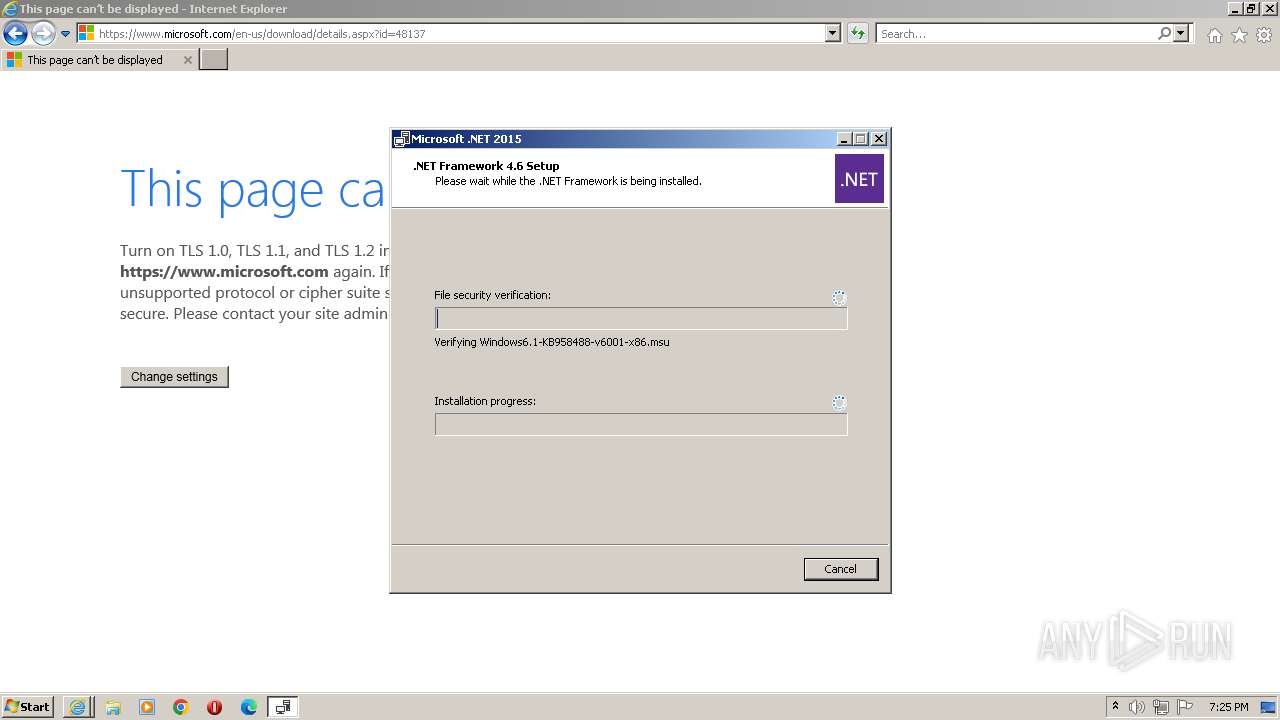Close the 'This page can't be displayed' tab
Screen dimensions: 1280x720
(x=187, y=60)
